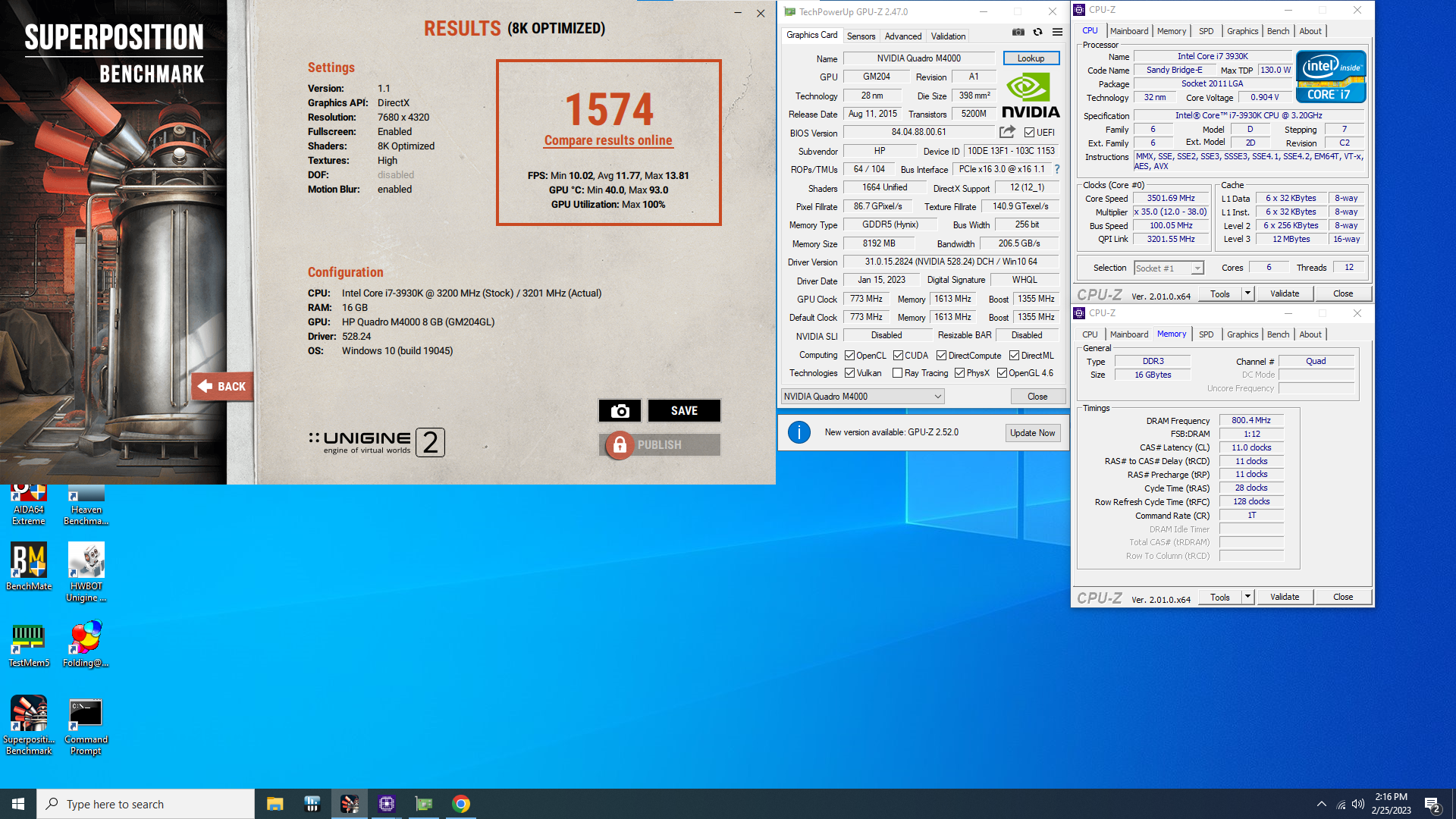
Task: Toggle the CUDA checkbox
Action: pos(898,356)
